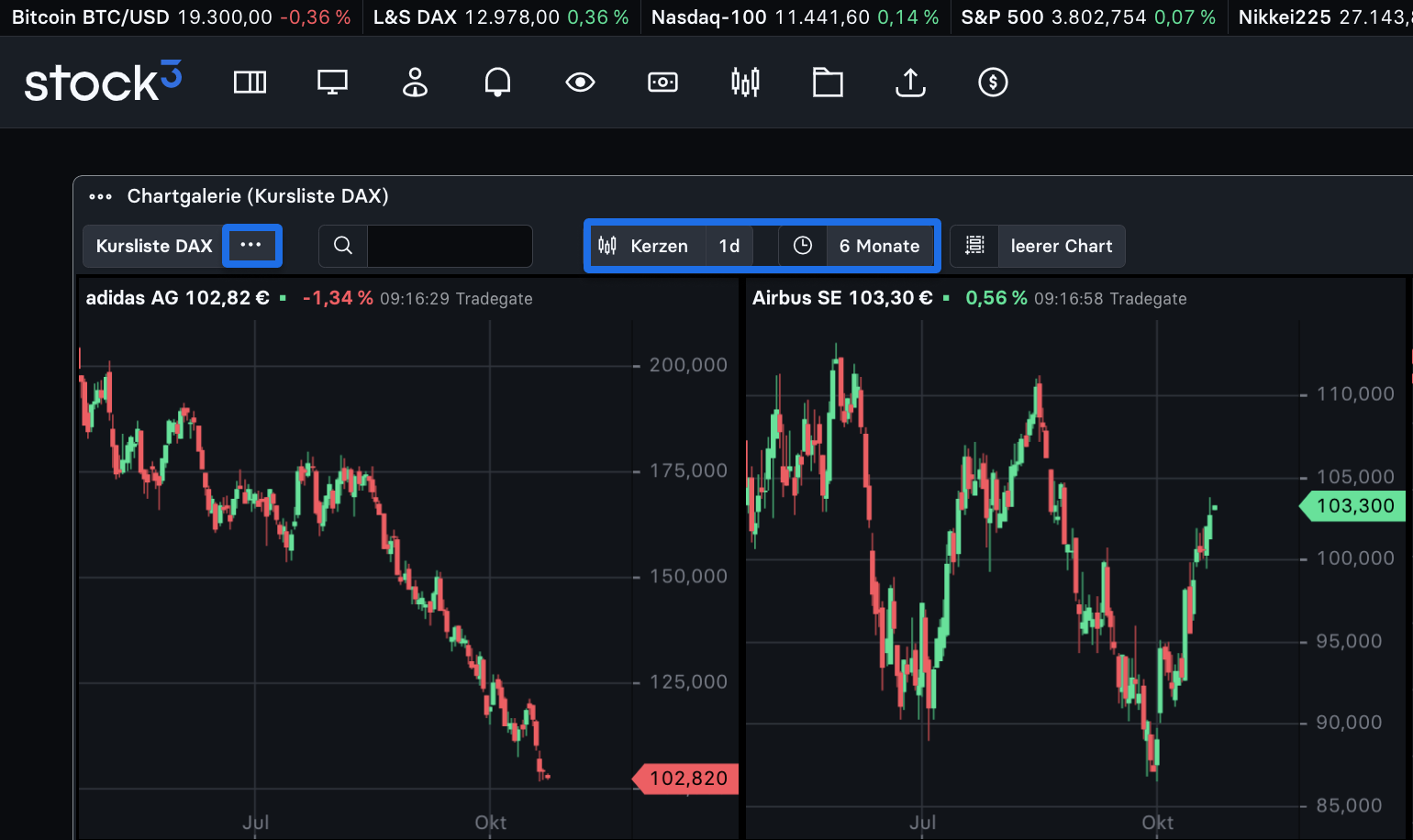1413x840 pixels.
Task: Open the candlestick charting icon in navigation
Action: tap(745, 83)
